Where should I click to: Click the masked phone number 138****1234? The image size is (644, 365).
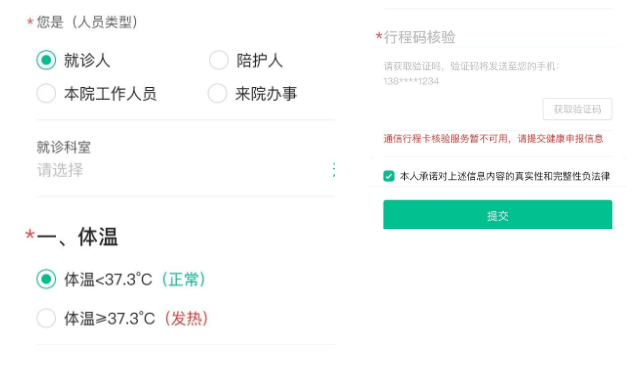click(x=411, y=81)
